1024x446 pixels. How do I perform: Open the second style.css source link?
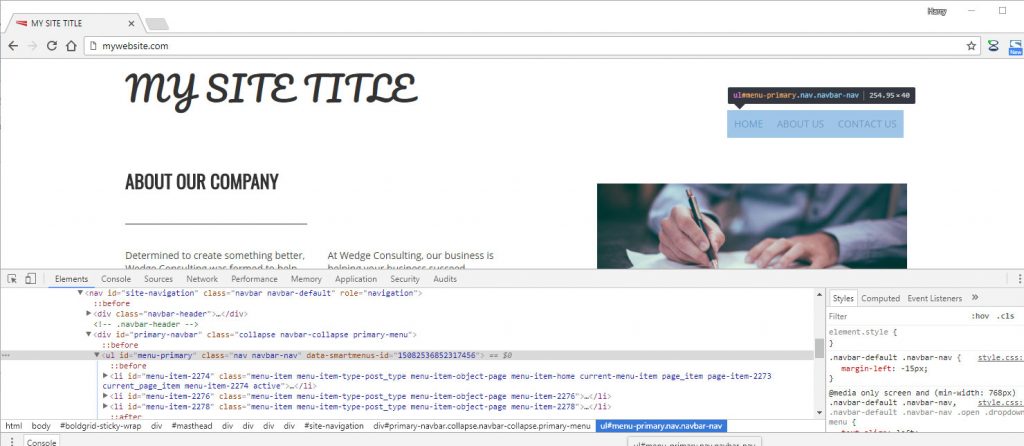pos(1000,404)
